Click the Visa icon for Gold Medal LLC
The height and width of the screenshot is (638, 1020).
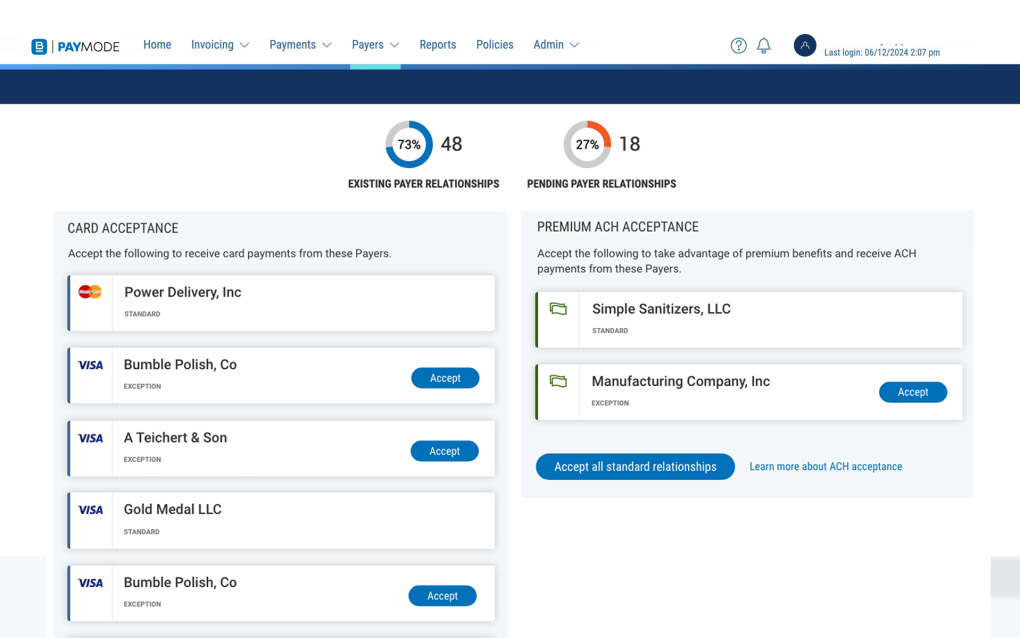coord(90,510)
